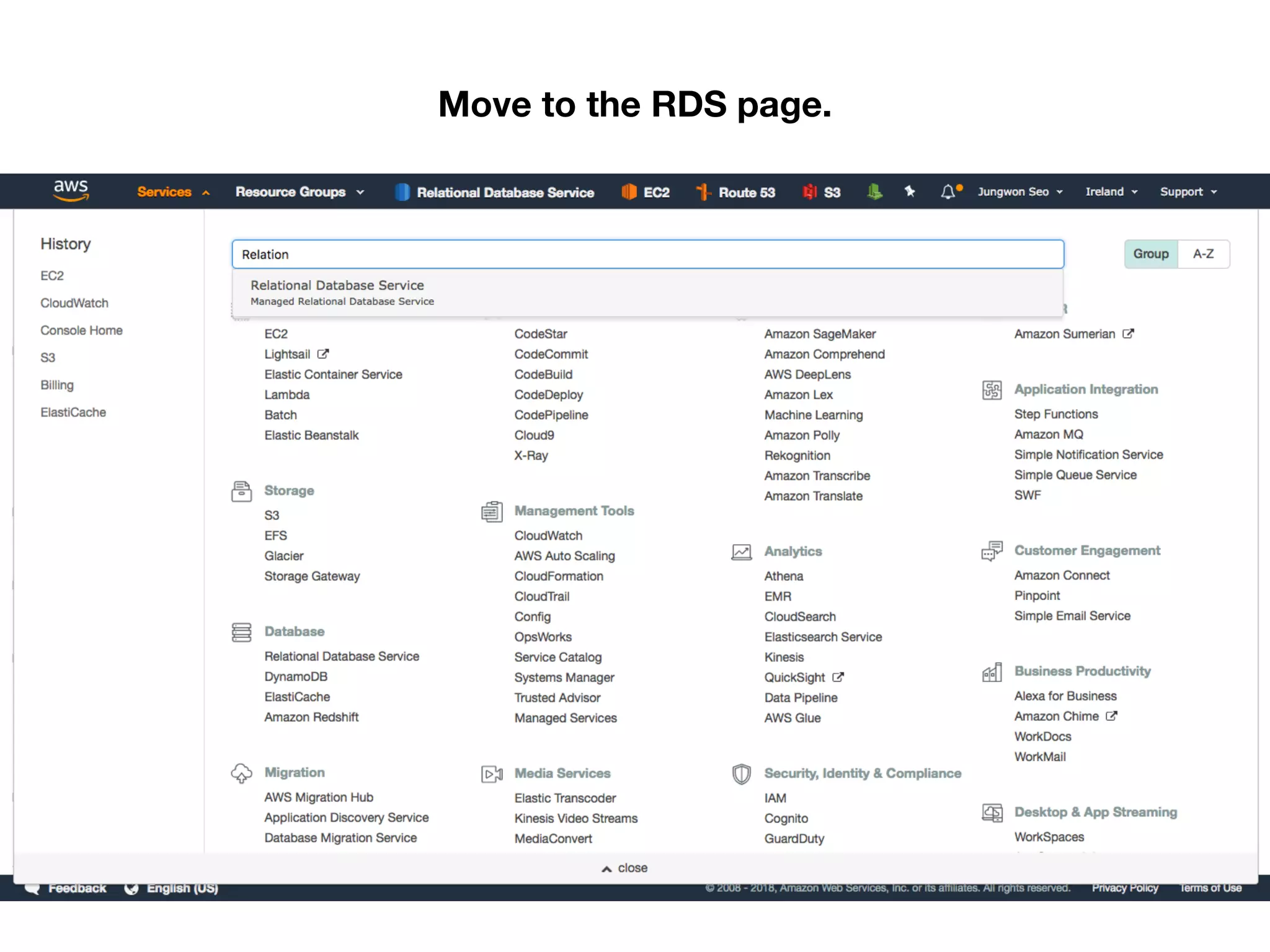Open the CodePipeline service link
Screen dimensions: 1270x952
tap(551, 415)
